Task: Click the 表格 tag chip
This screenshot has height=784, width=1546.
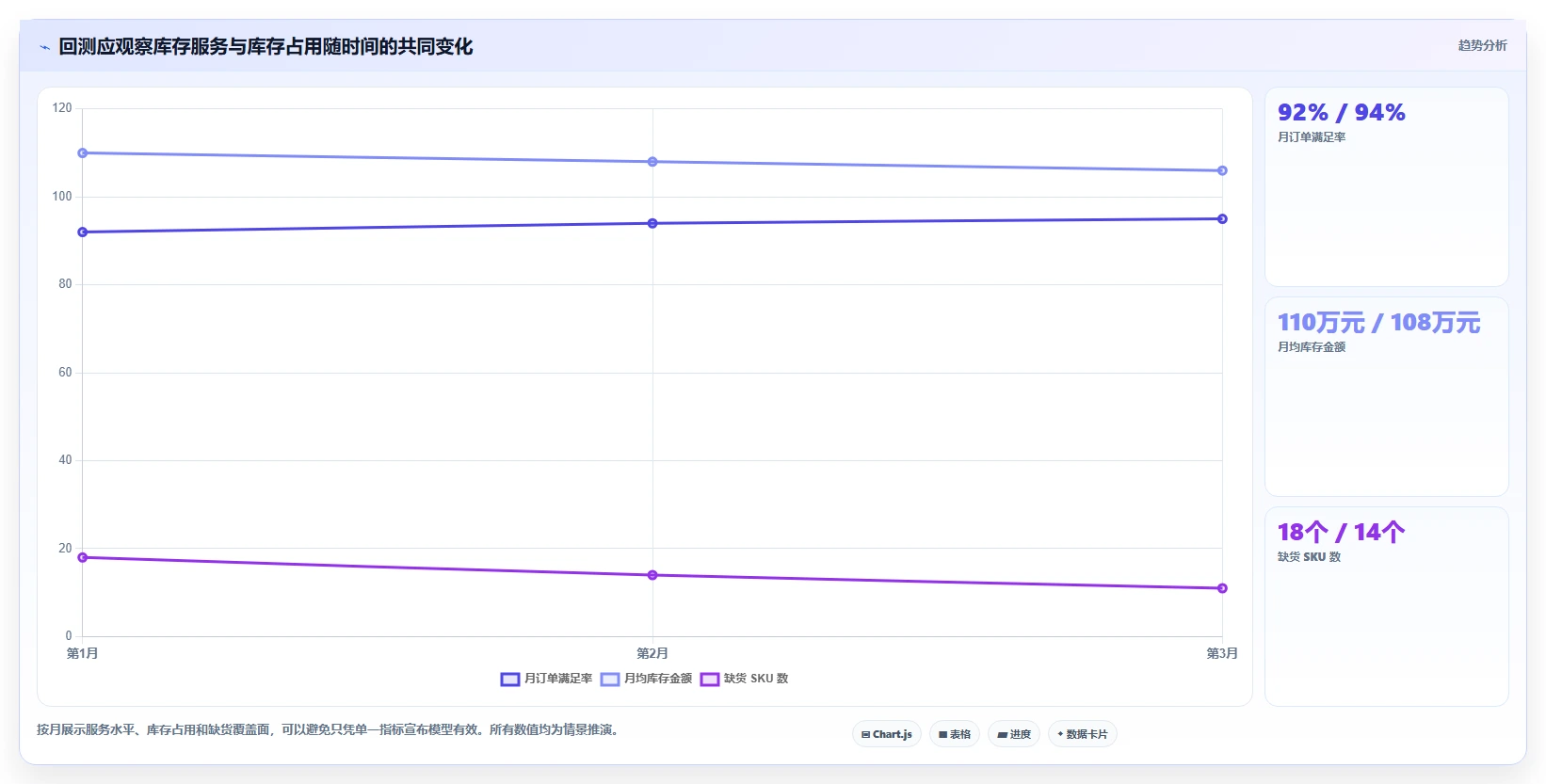Action: pos(955,734)
